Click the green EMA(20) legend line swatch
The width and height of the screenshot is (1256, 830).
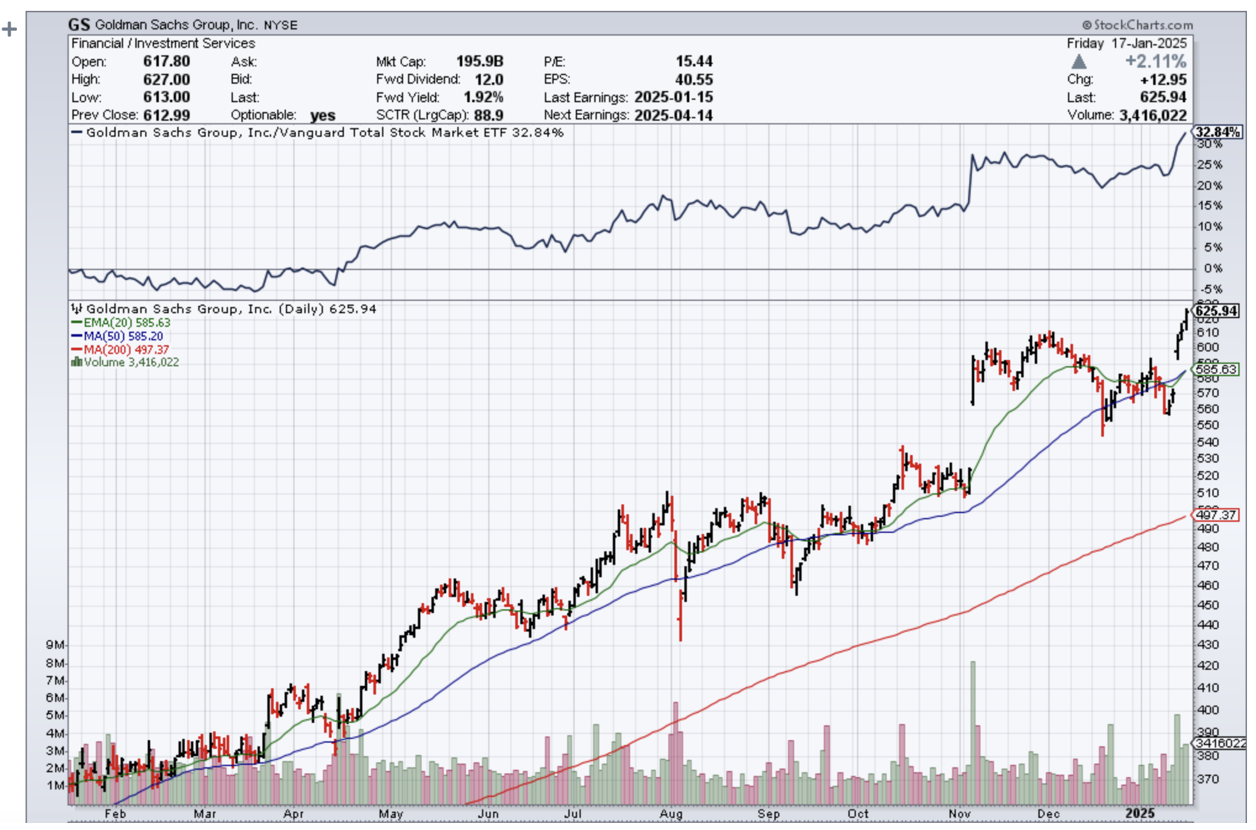[76, 323]
